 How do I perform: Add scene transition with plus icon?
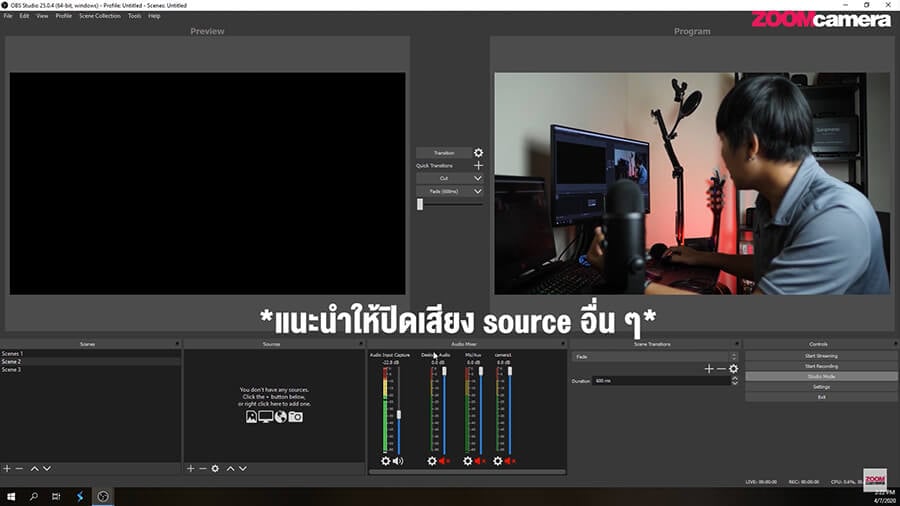coord(709,369)
